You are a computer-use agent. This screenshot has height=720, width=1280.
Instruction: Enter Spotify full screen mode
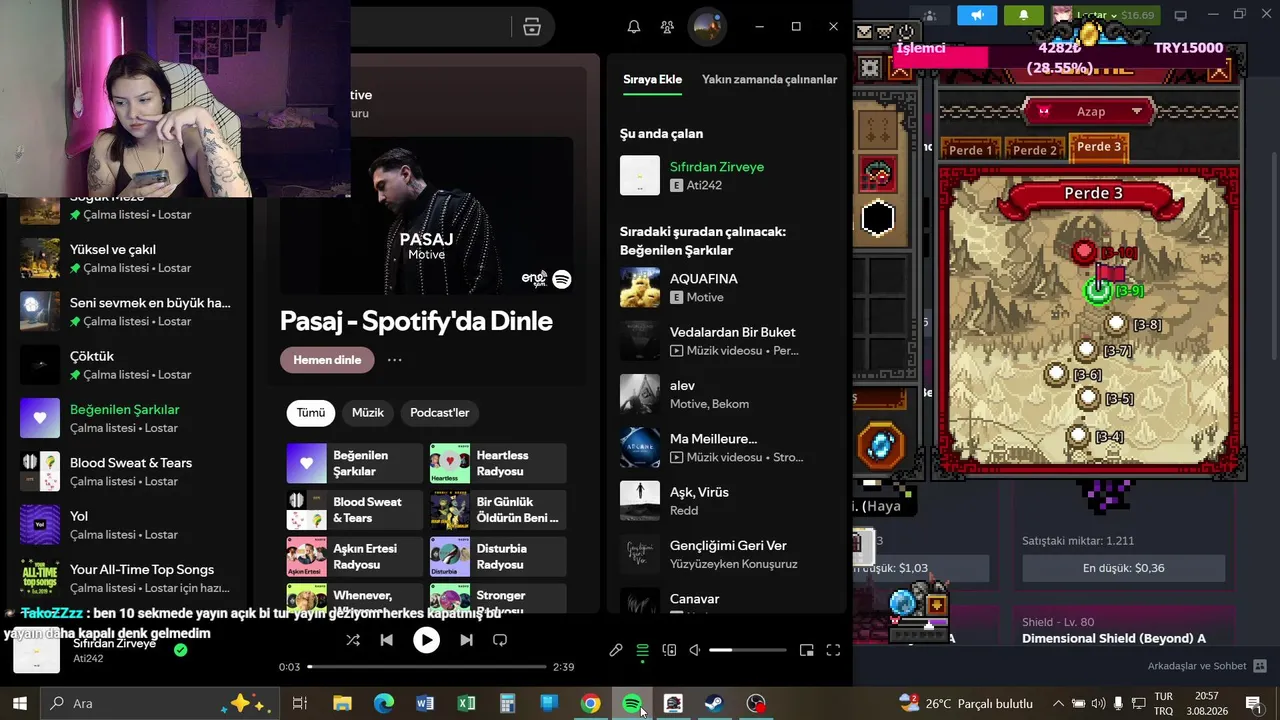click(833, 650)
